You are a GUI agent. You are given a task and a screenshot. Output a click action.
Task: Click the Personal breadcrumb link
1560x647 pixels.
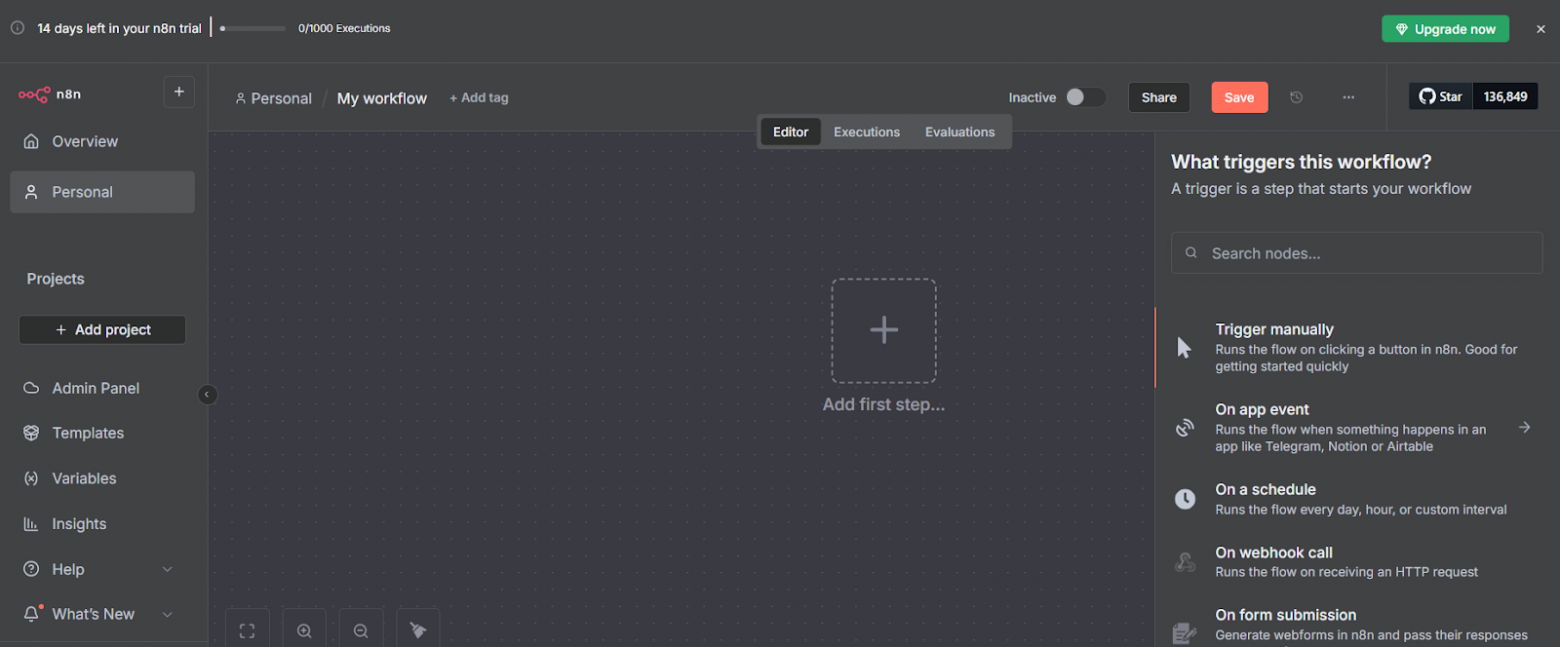coord(274,98)
